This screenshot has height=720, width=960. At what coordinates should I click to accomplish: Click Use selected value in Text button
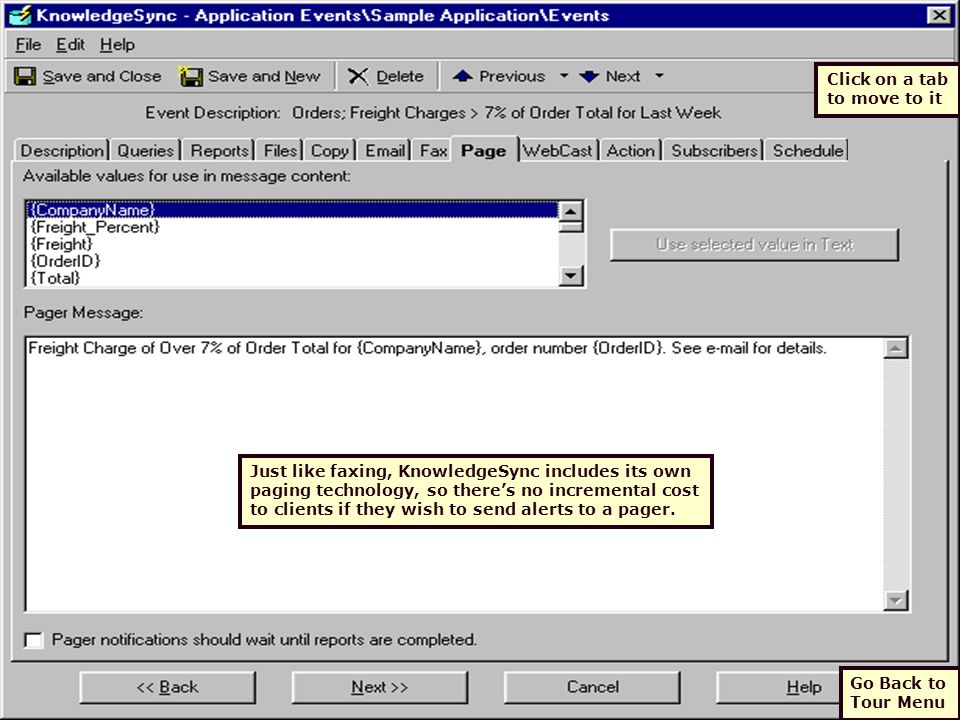(754, 245)
